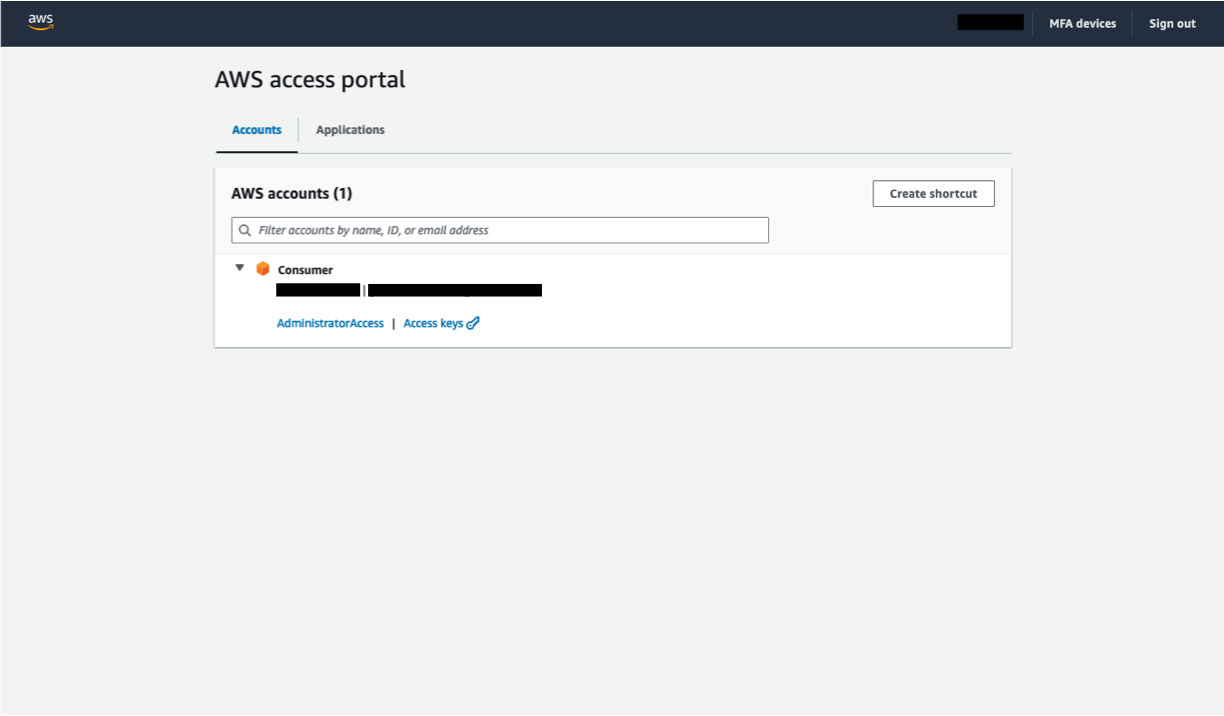
Task: Click the account filter search field
Action: click(x=500, y=230)
